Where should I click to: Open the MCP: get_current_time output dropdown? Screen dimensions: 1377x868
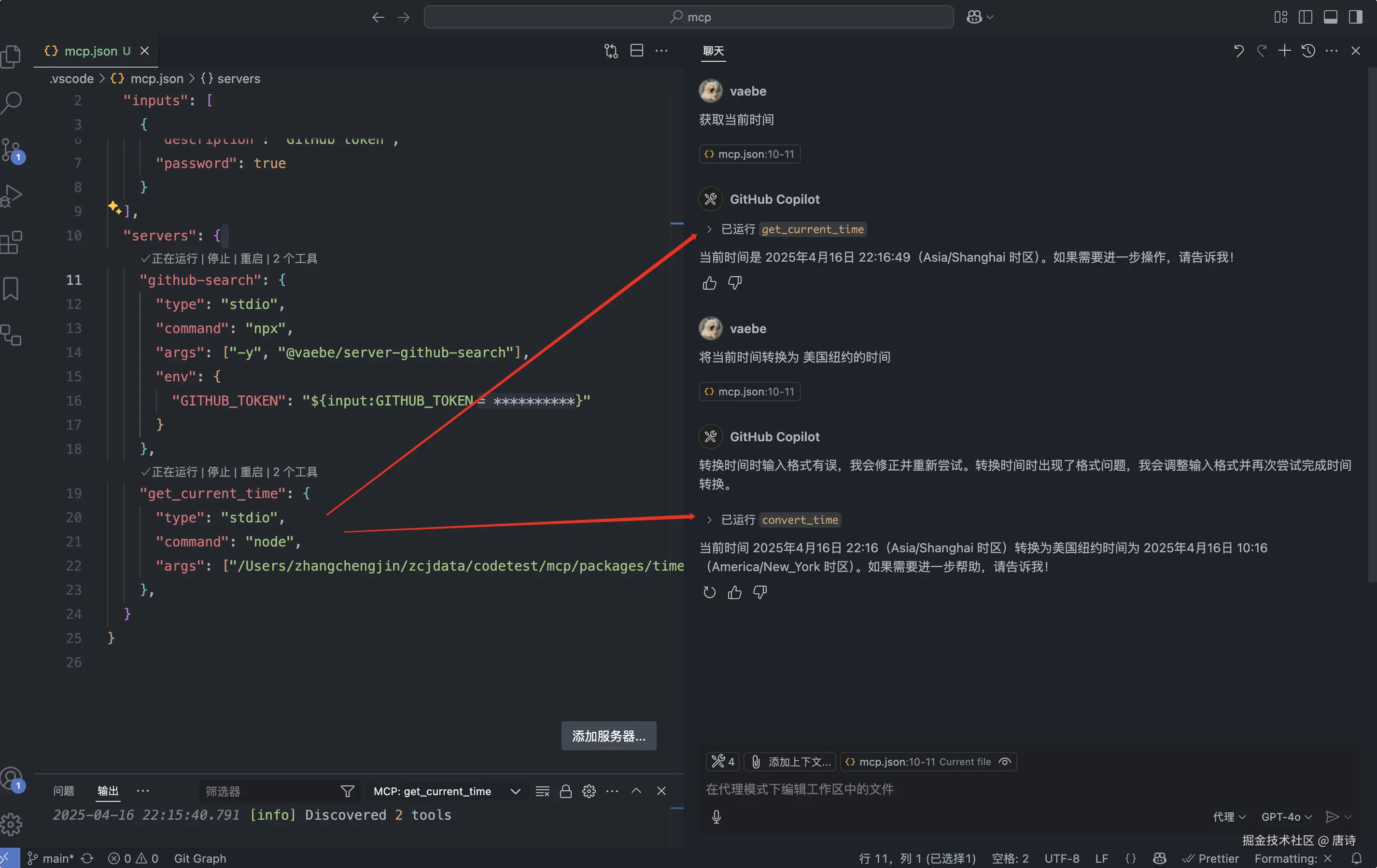446,791
